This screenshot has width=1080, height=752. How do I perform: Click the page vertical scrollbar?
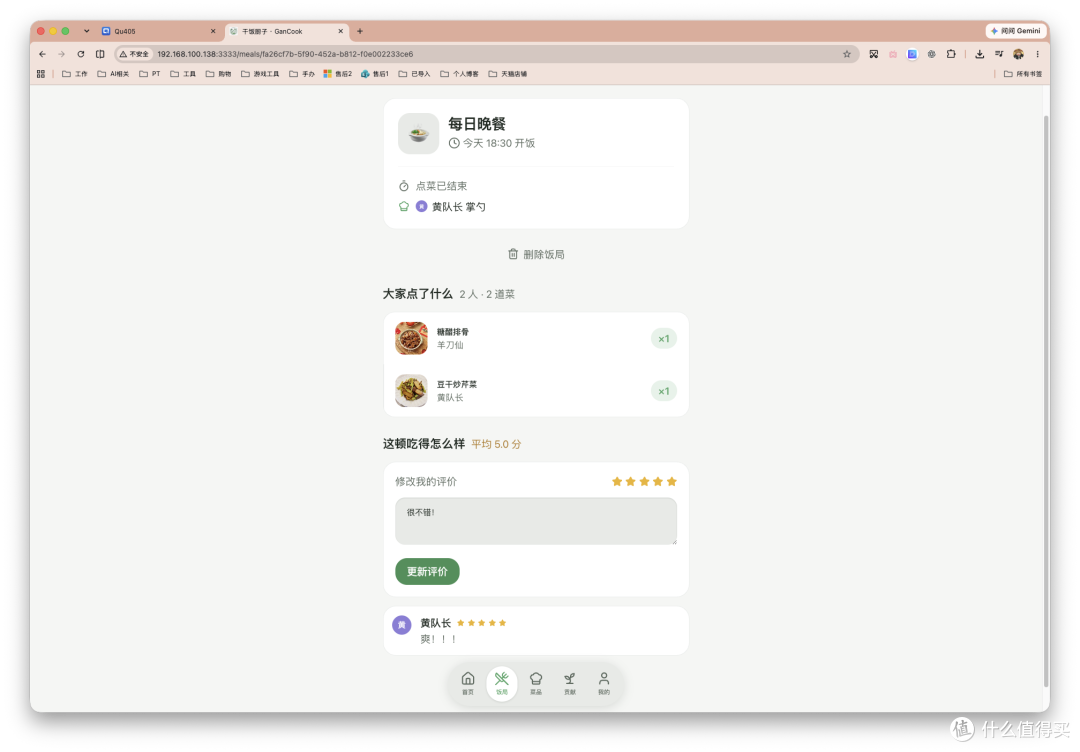point(1046,399)
